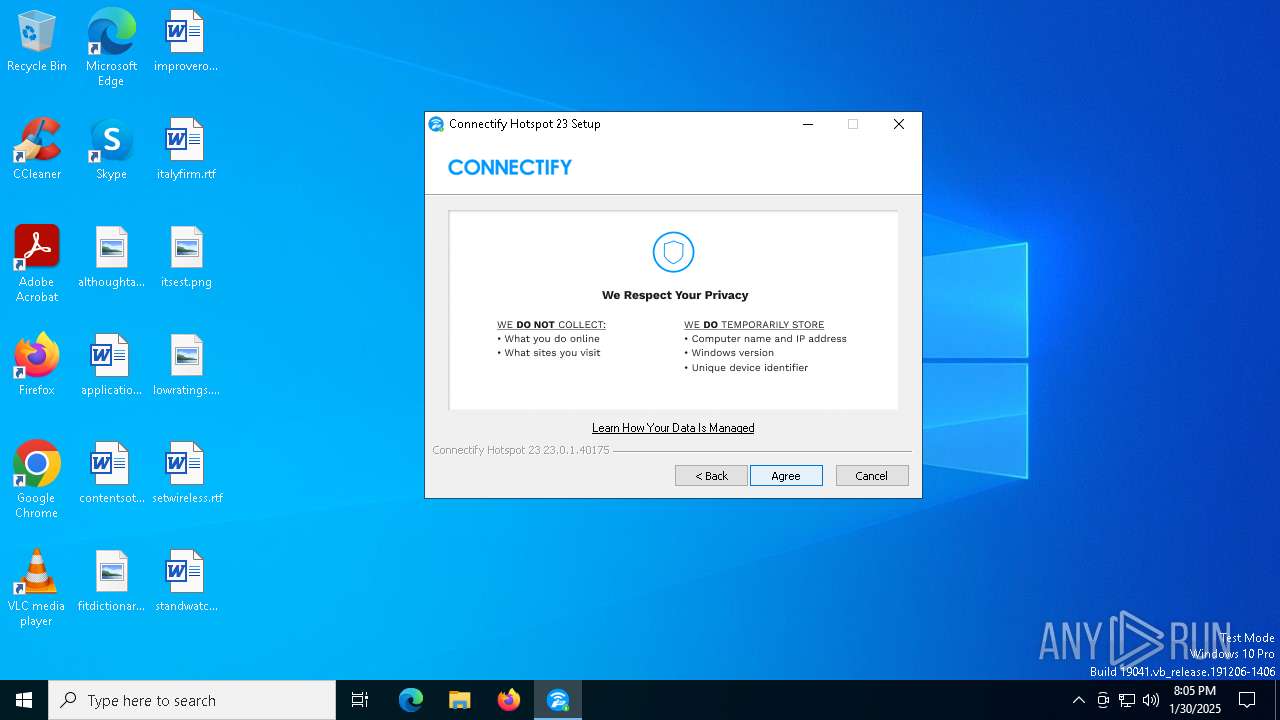Click the network icon in the tray

pyautogui.click(x=1127, y=700)
